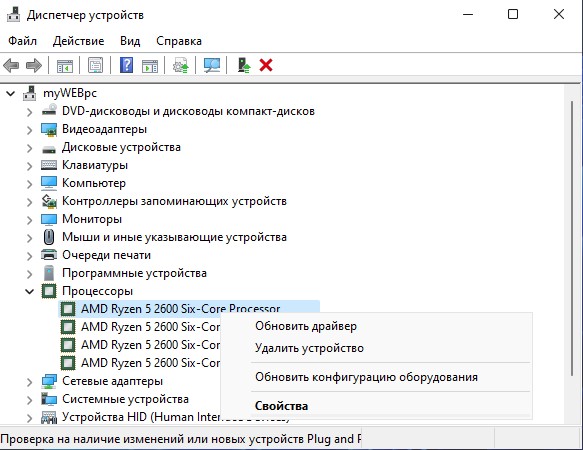Maximize the Диспетчер устройств window
The height and width of the screenshot is (450, 583).
point(513,15)
